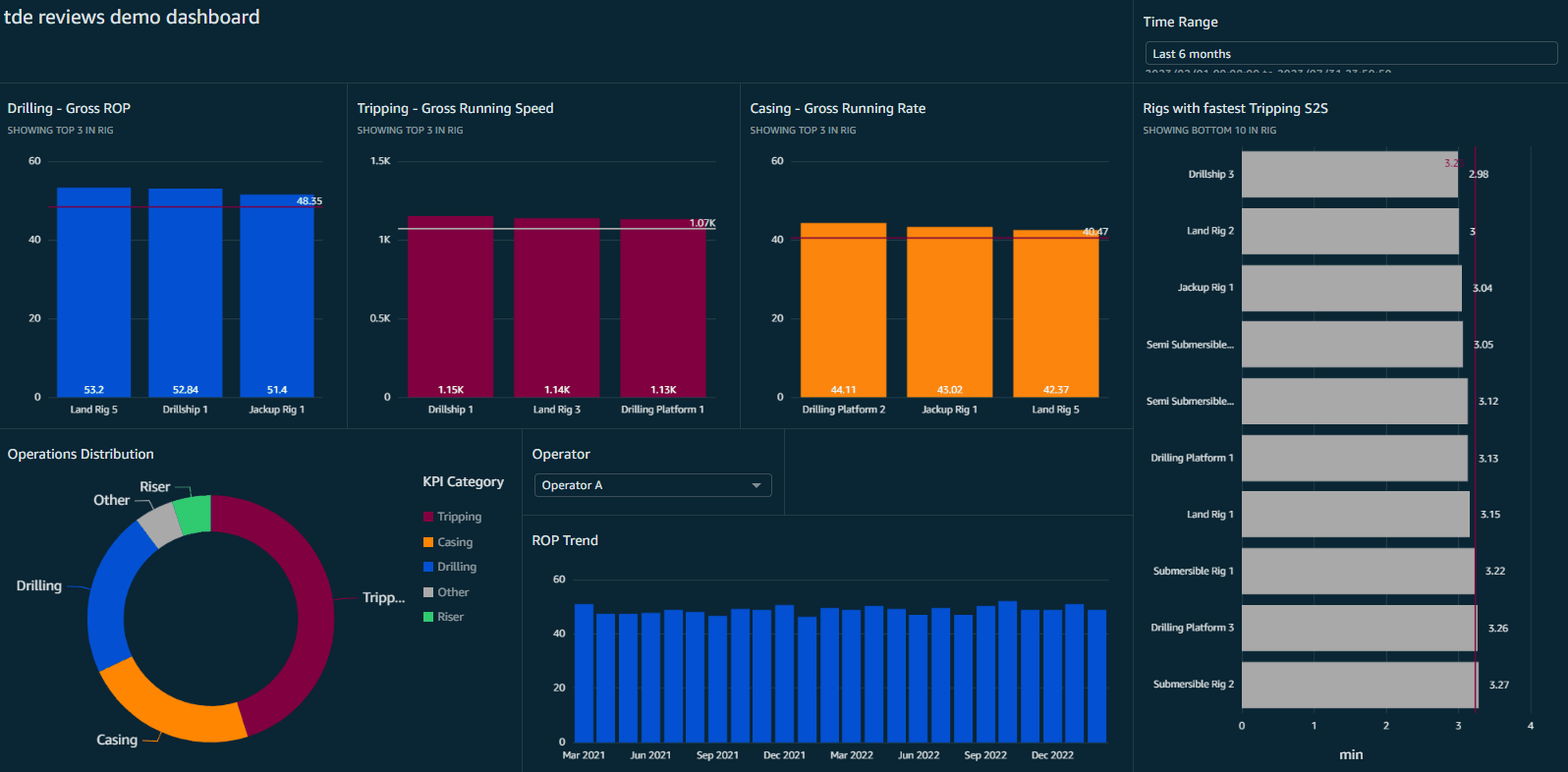Click the 'tde reviews demo dashboard' title
Viewport: 1568px width, 772px height.
[132, 17]
